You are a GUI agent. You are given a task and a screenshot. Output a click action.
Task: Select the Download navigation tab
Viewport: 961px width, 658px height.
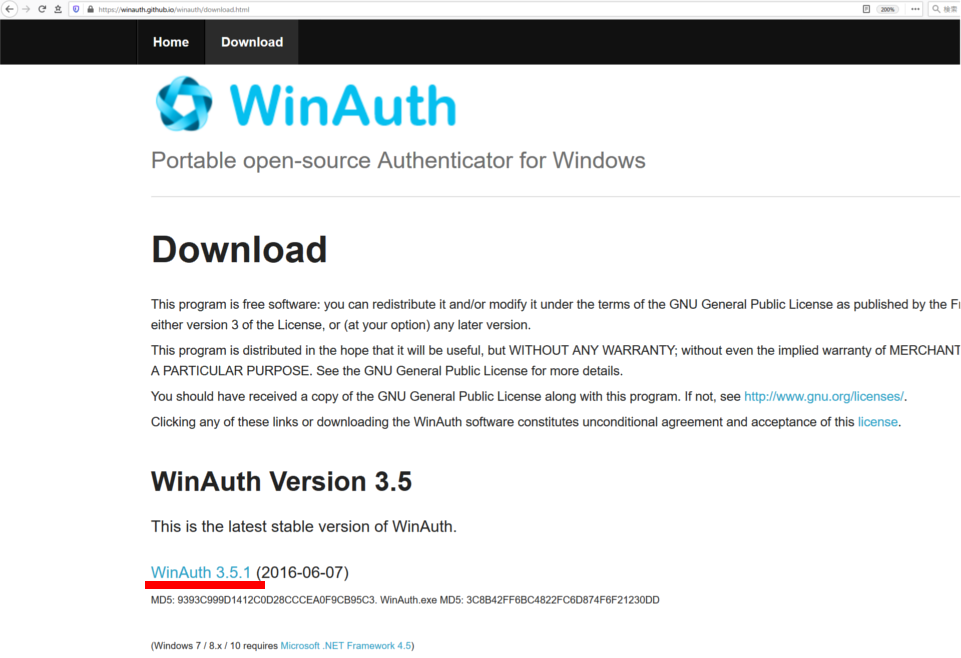251,41
